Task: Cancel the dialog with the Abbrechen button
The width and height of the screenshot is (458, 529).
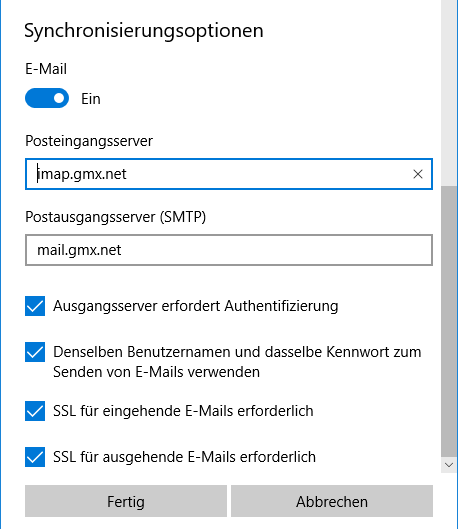Action: (x=332, y=501)
